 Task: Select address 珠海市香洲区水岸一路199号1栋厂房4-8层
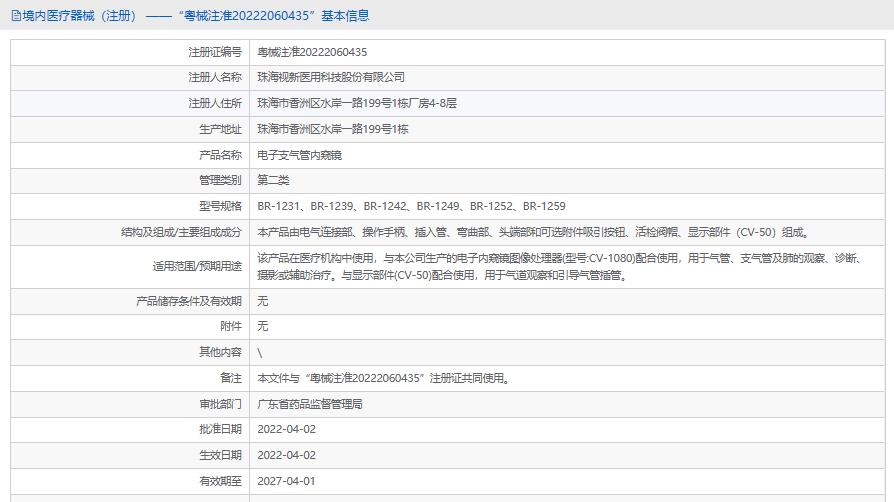coord(357,103)
